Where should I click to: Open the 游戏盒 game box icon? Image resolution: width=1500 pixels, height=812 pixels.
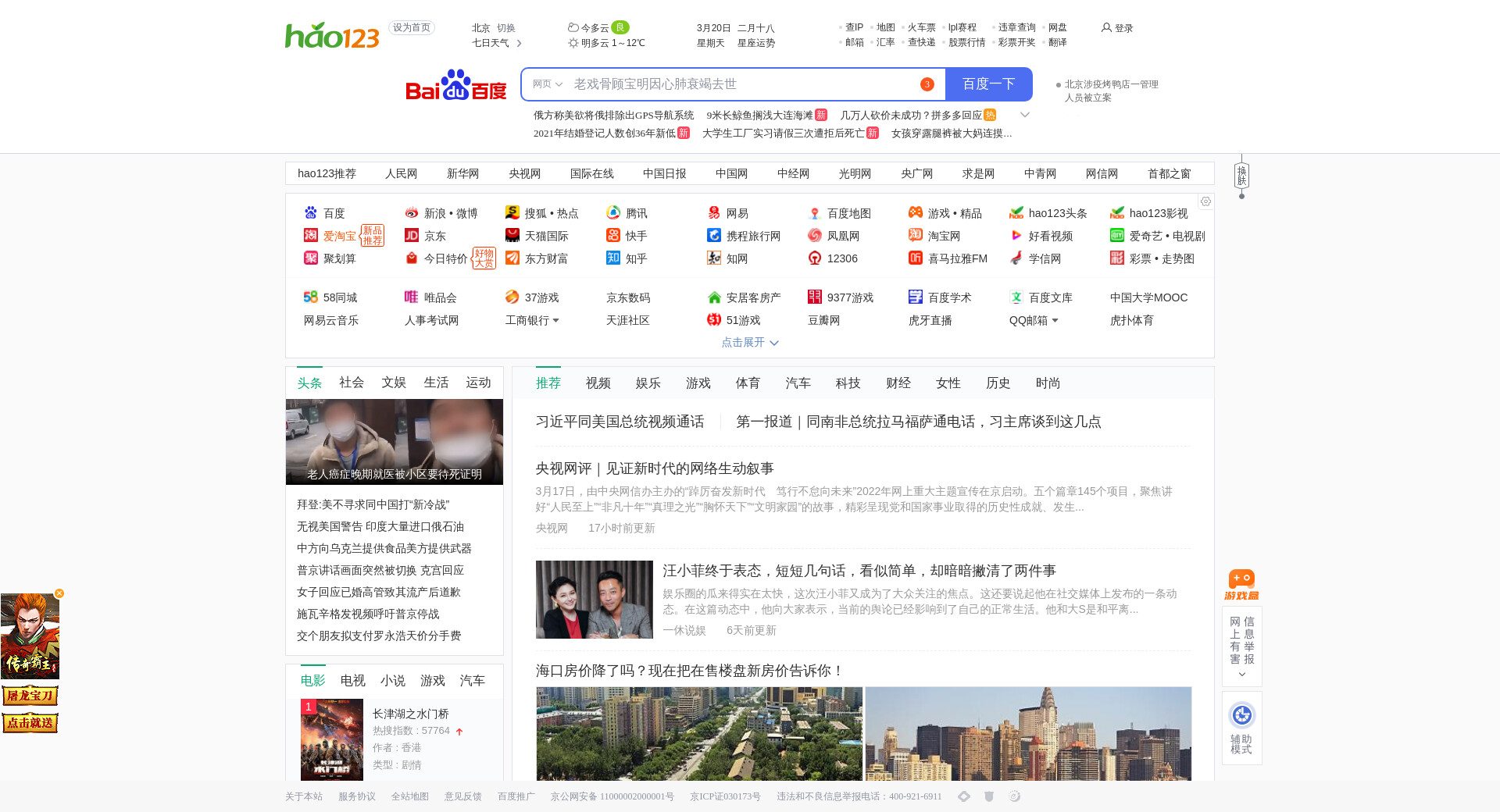coord(1241,585)
